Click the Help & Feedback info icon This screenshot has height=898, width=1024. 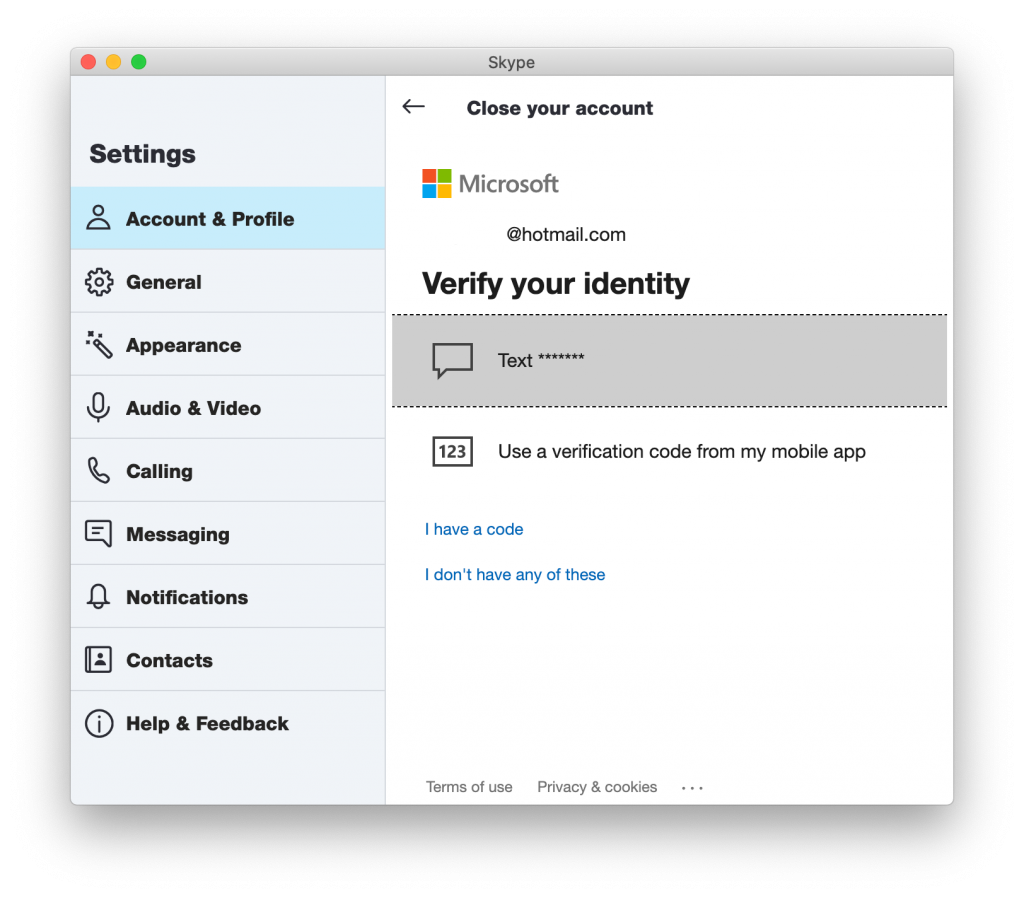(99, 723)
